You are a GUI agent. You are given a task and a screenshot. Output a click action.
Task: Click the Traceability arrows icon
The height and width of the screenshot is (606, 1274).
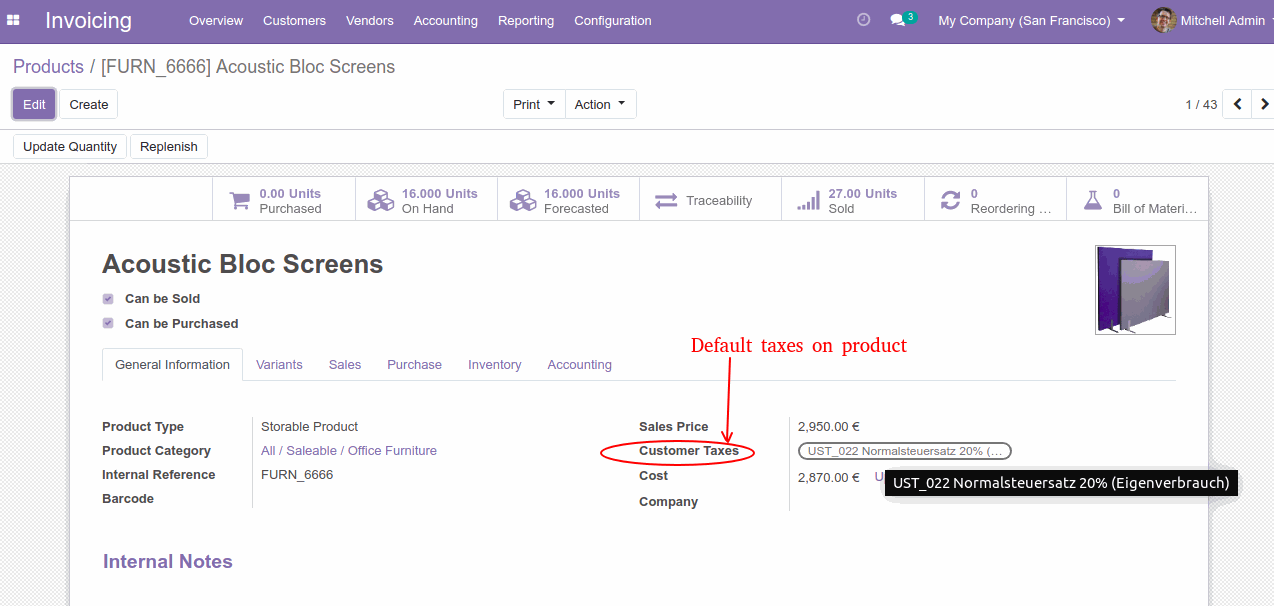[x=666, y=201]
